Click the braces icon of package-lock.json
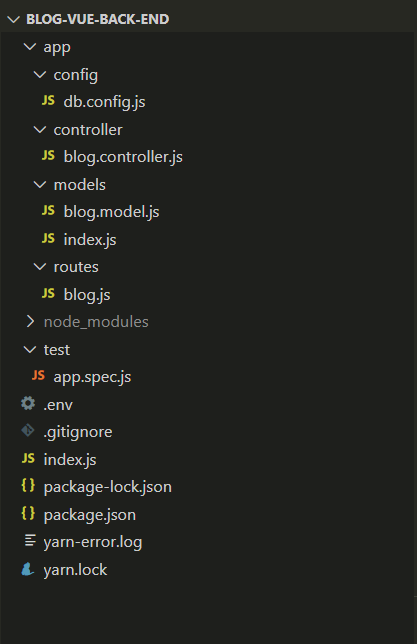 28,486
